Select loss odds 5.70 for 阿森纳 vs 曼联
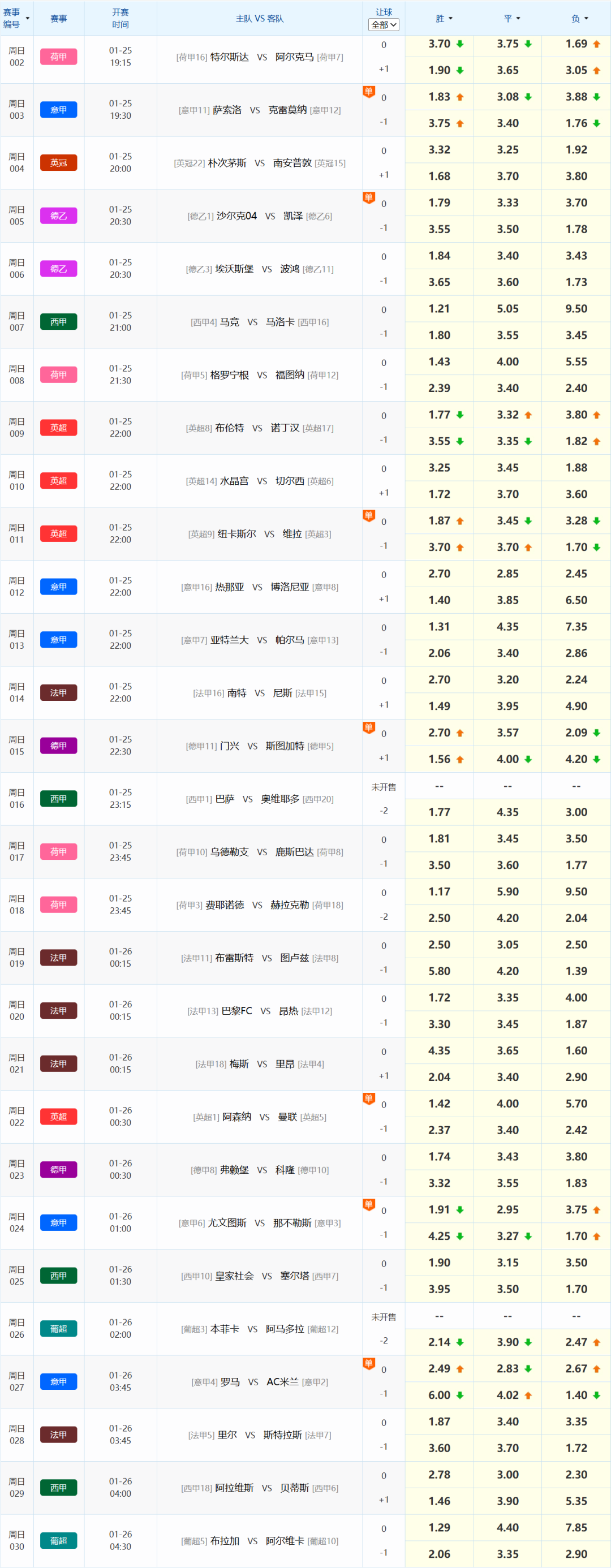The width and height of the screenshot is (611, 1568). [576, 1104]
